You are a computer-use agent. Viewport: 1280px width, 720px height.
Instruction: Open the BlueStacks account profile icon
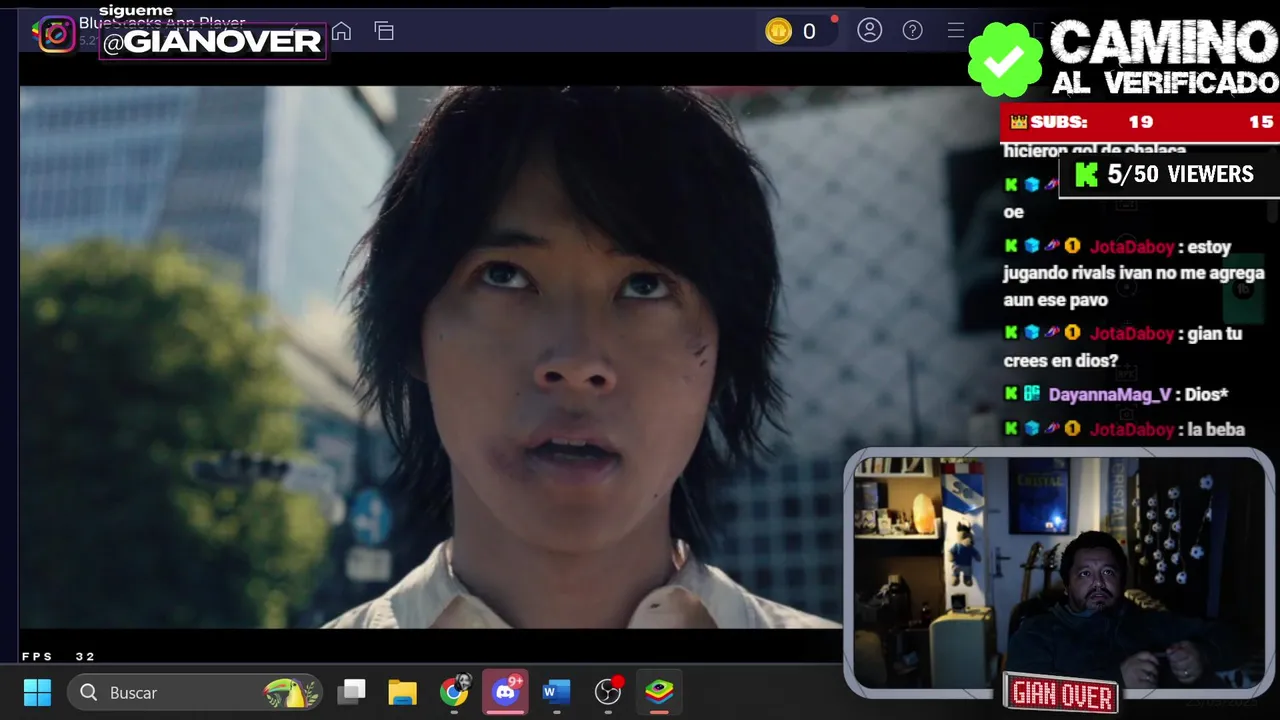pyautogui.click(x=870, y=30)
